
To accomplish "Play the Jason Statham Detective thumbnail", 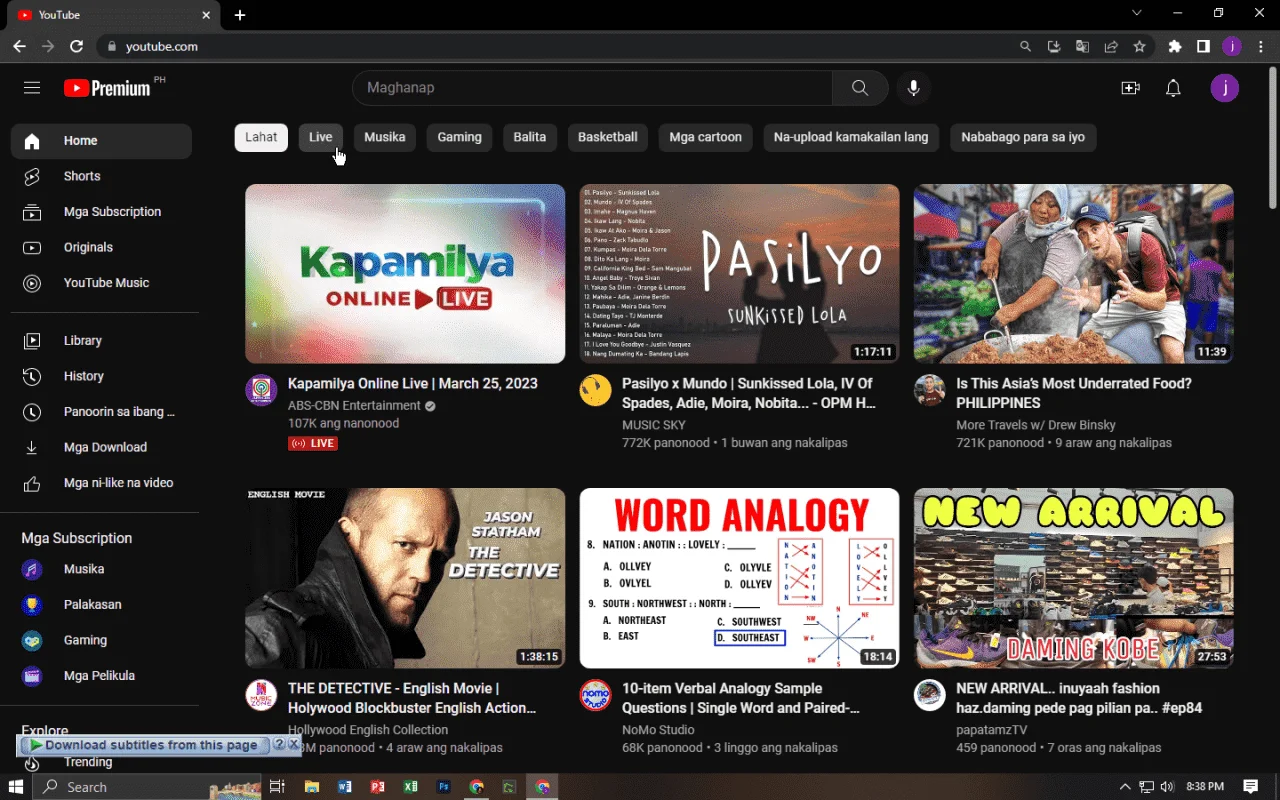I will click(x=405, y=578).
